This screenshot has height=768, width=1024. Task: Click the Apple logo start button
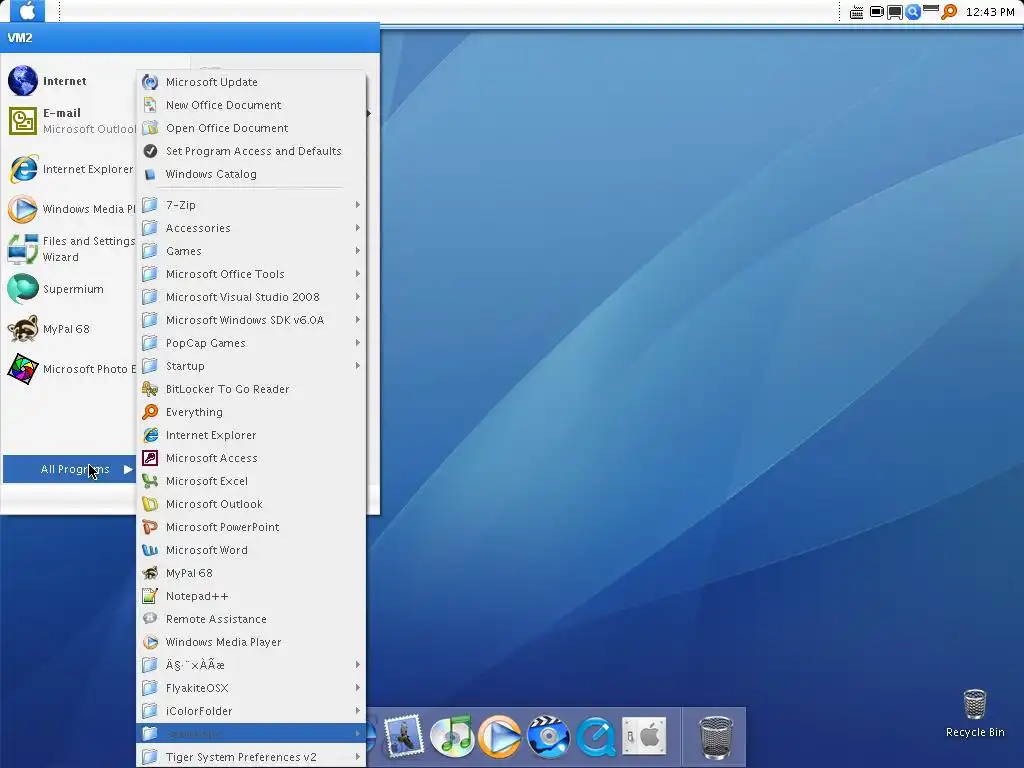(27, 10)
